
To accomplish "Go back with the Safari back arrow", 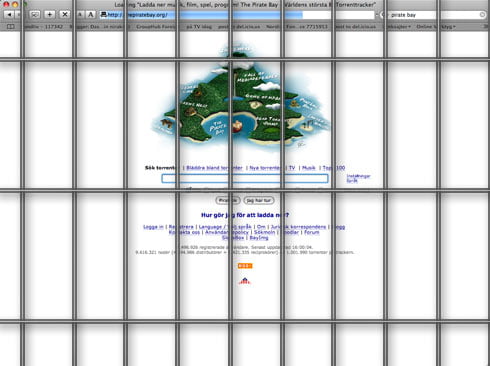I will pyautogui.click(x=9, y=15).
